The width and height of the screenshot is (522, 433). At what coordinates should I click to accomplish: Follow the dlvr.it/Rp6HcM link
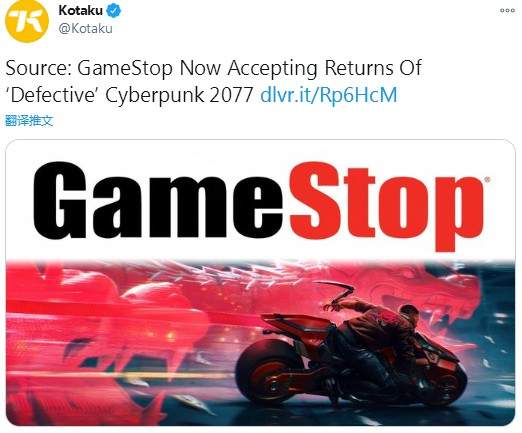tap(328, 95)
